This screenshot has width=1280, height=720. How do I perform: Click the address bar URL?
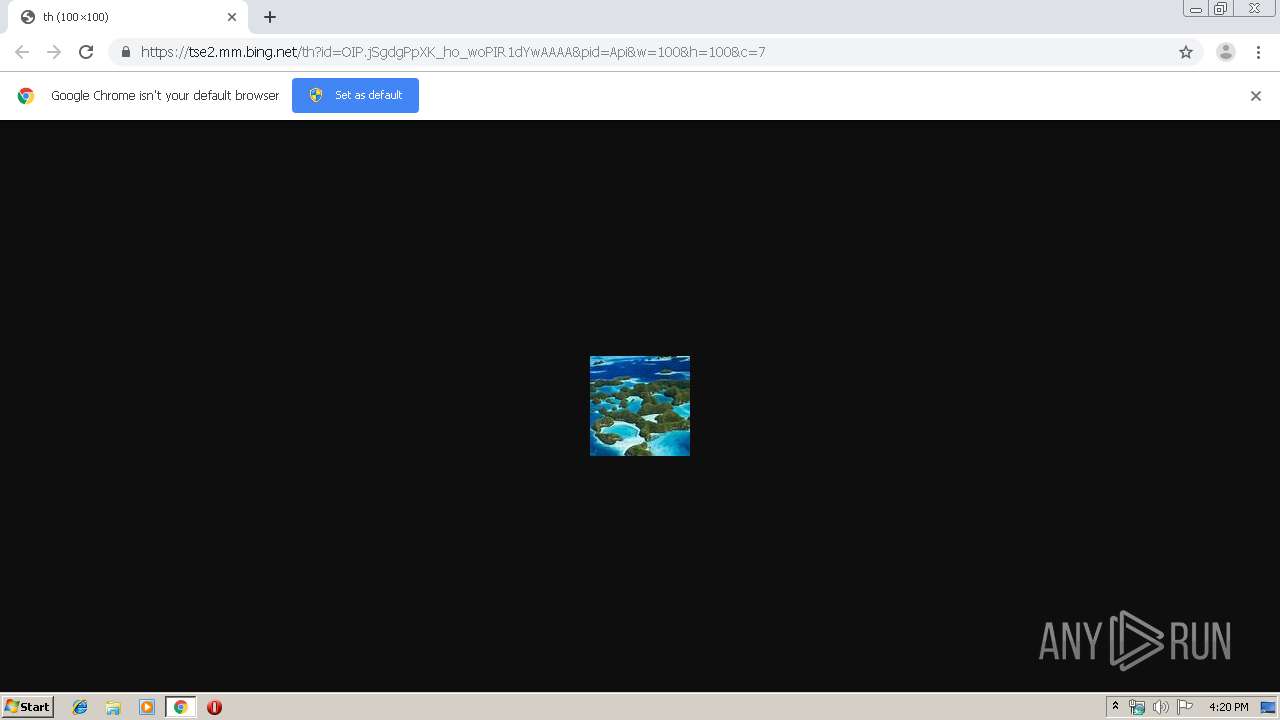[453, 52]
